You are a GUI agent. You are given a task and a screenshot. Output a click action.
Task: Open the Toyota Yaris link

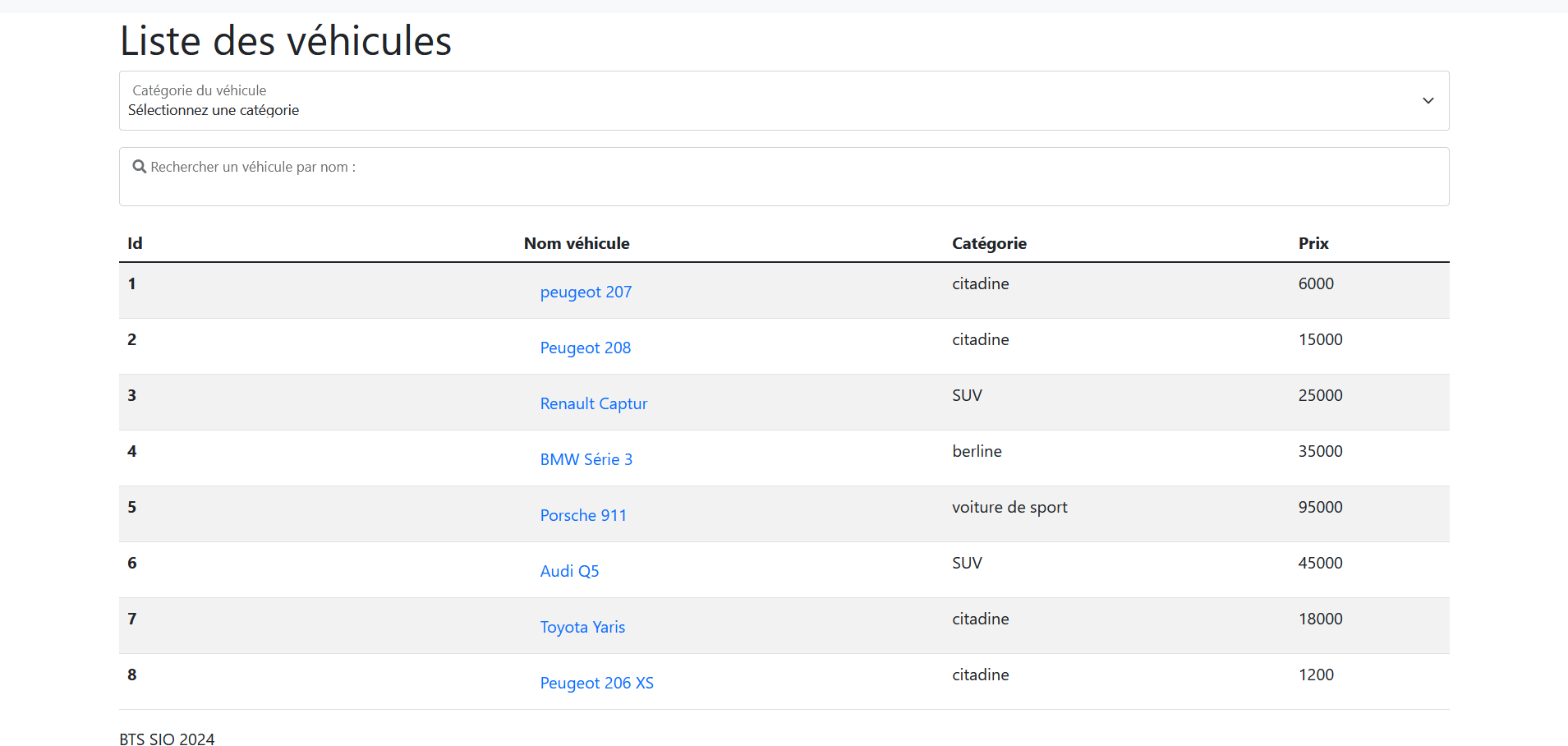pos(582,627)
